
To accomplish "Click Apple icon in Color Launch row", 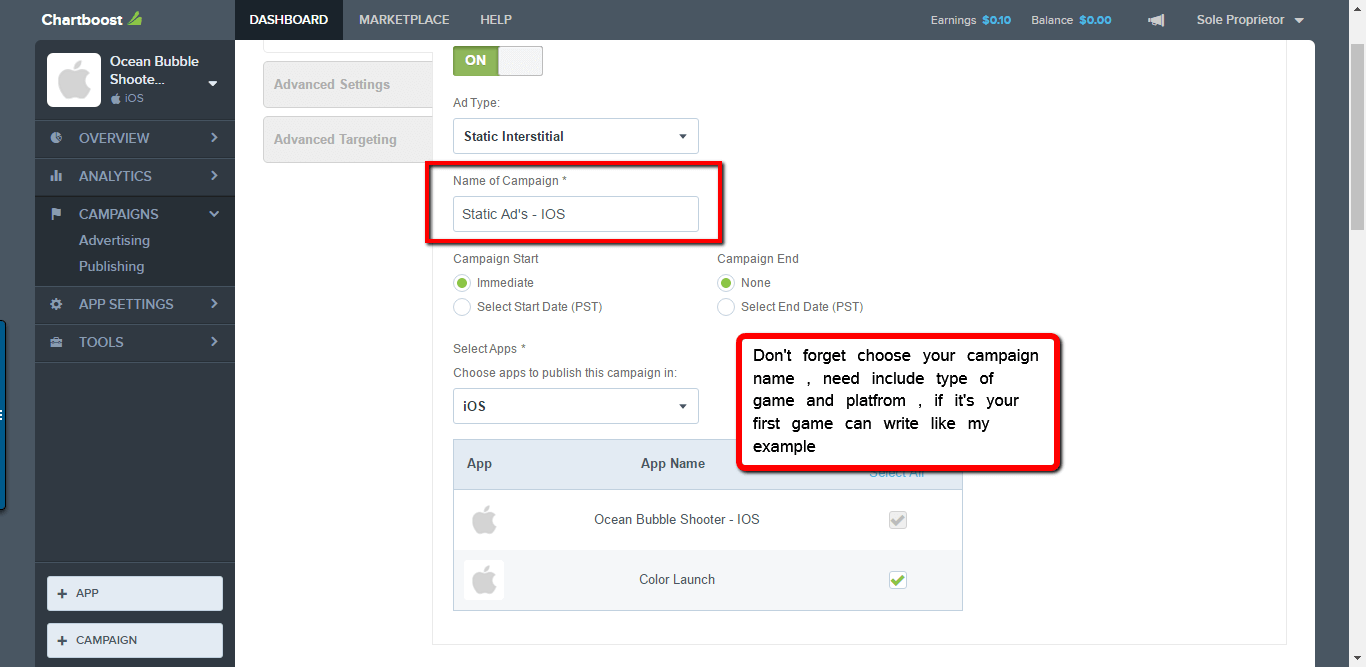I will (484, 580).
